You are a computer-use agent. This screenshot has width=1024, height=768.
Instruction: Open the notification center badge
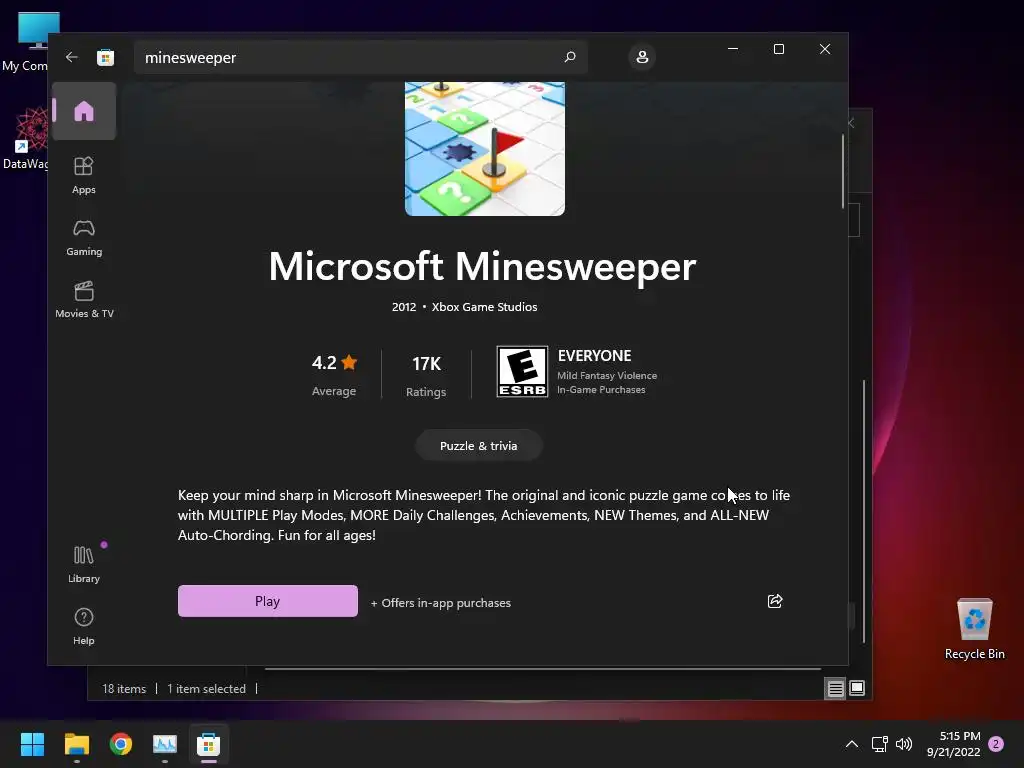[996, 744]
